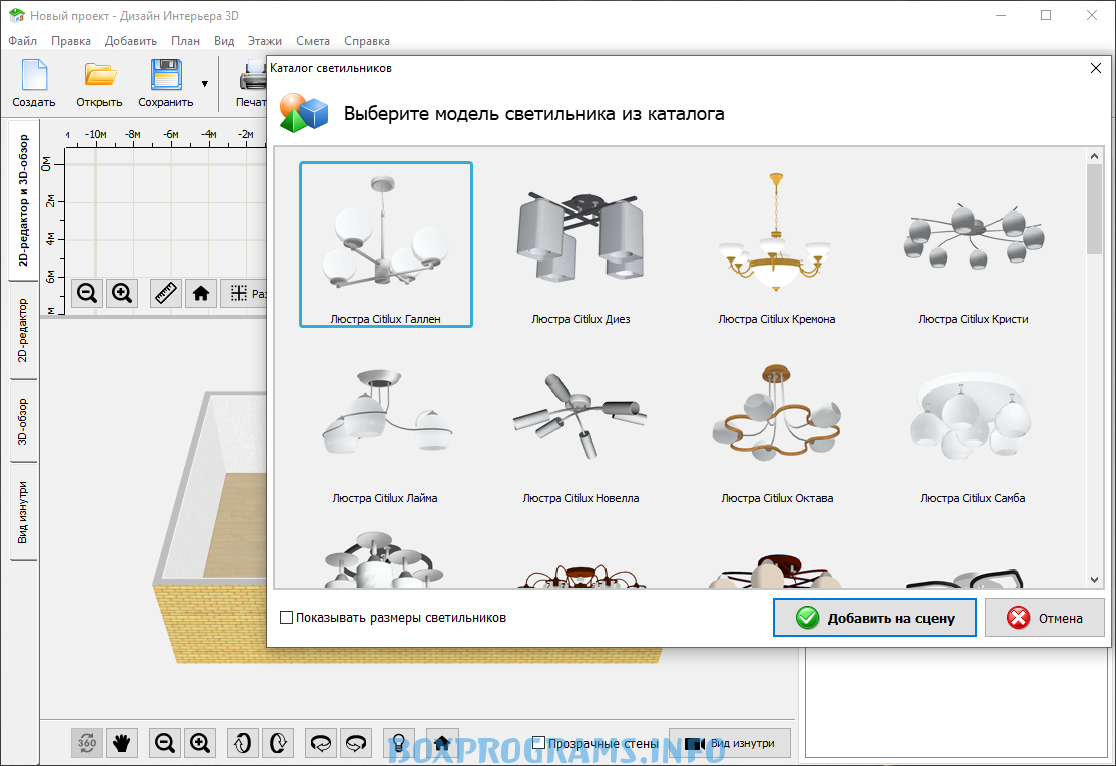The width and height of the screenshot is (1116, 766).
Task: Select the Люстра Citilux Самба lamp
Action: pyautogui.click(x=973, y=433)
